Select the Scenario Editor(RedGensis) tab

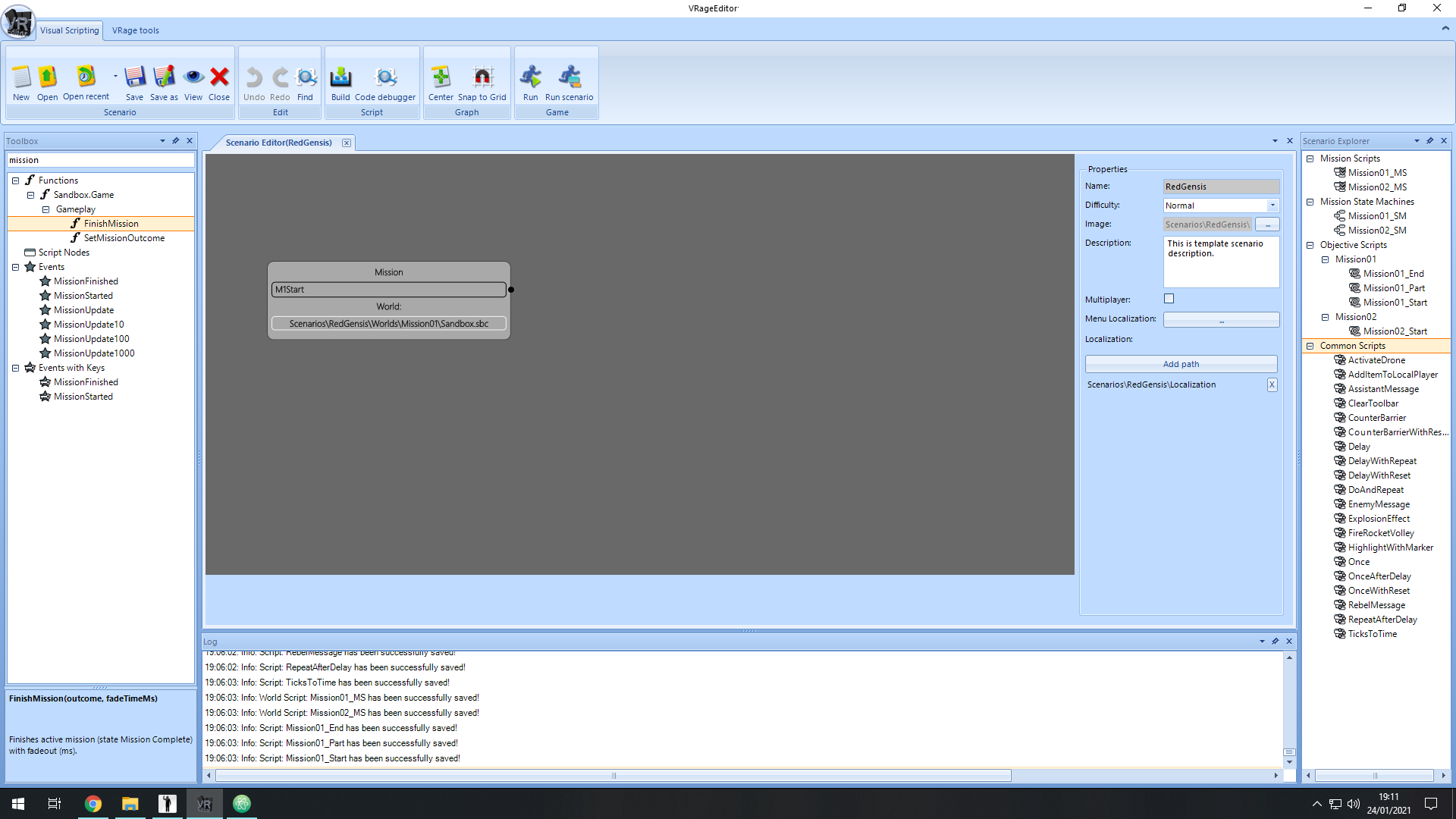(278, 143)
